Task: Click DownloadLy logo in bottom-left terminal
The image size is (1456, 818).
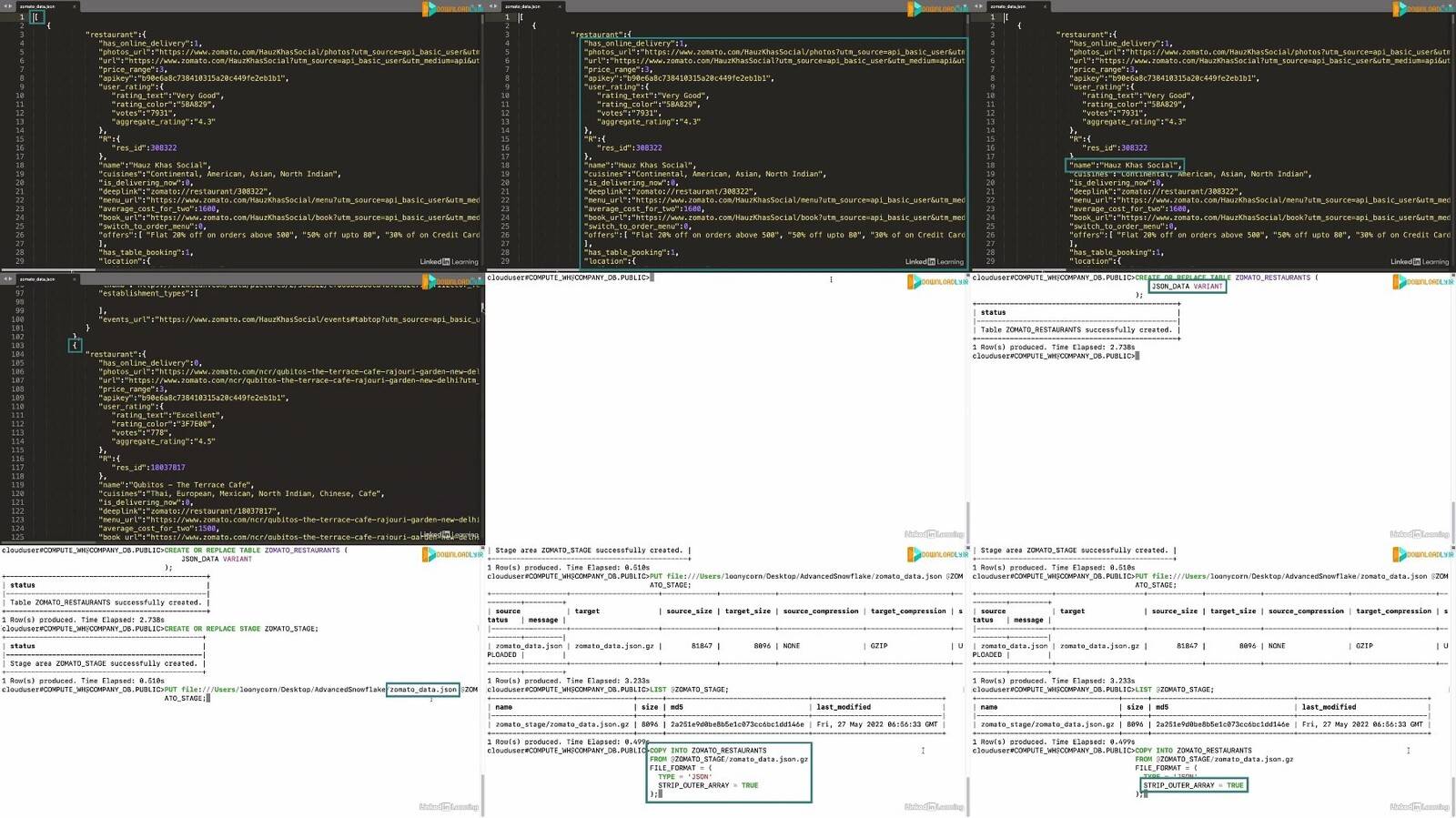Action: [451, 554]
